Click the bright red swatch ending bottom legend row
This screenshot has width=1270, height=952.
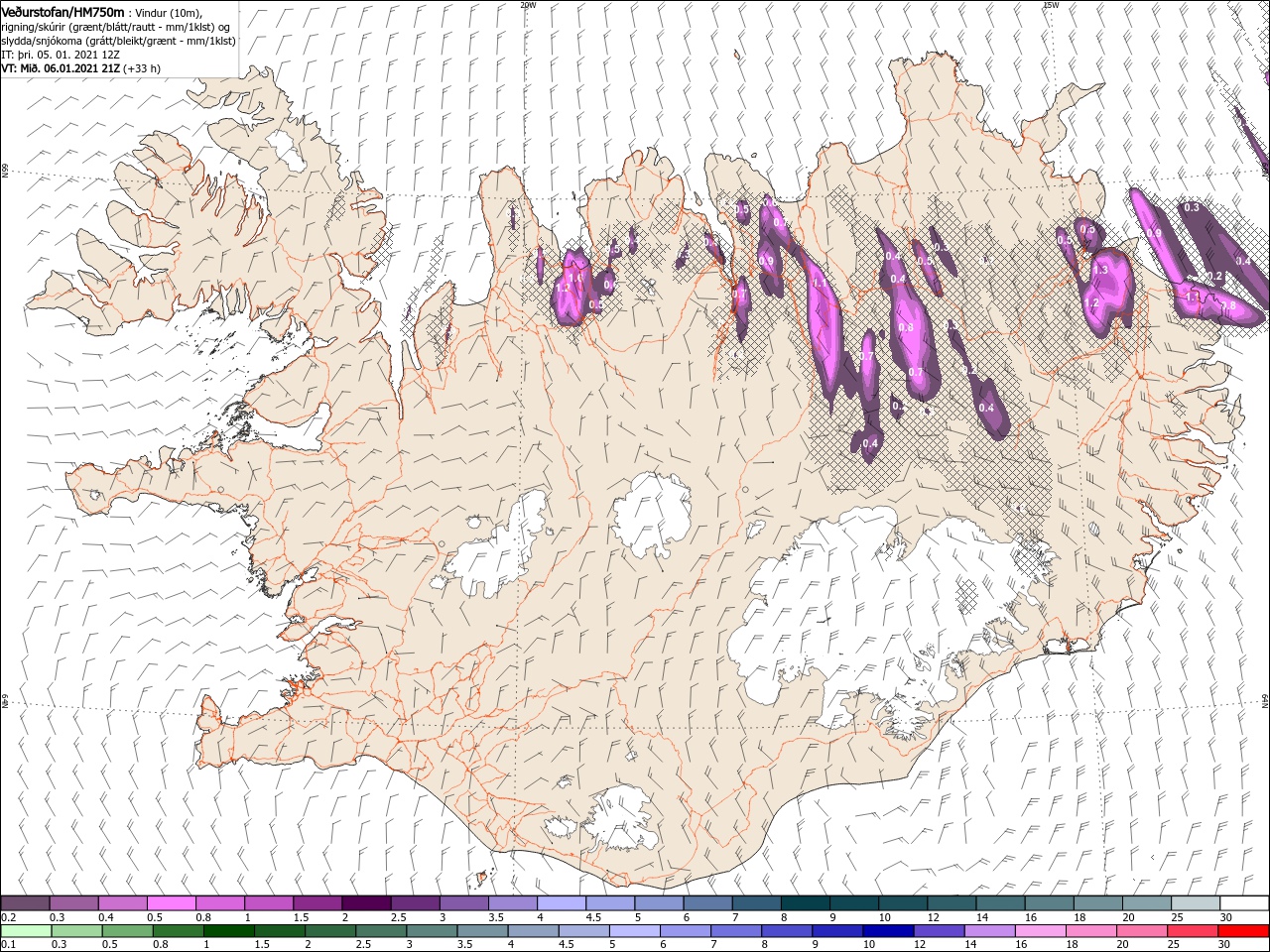click(1244, 931)
